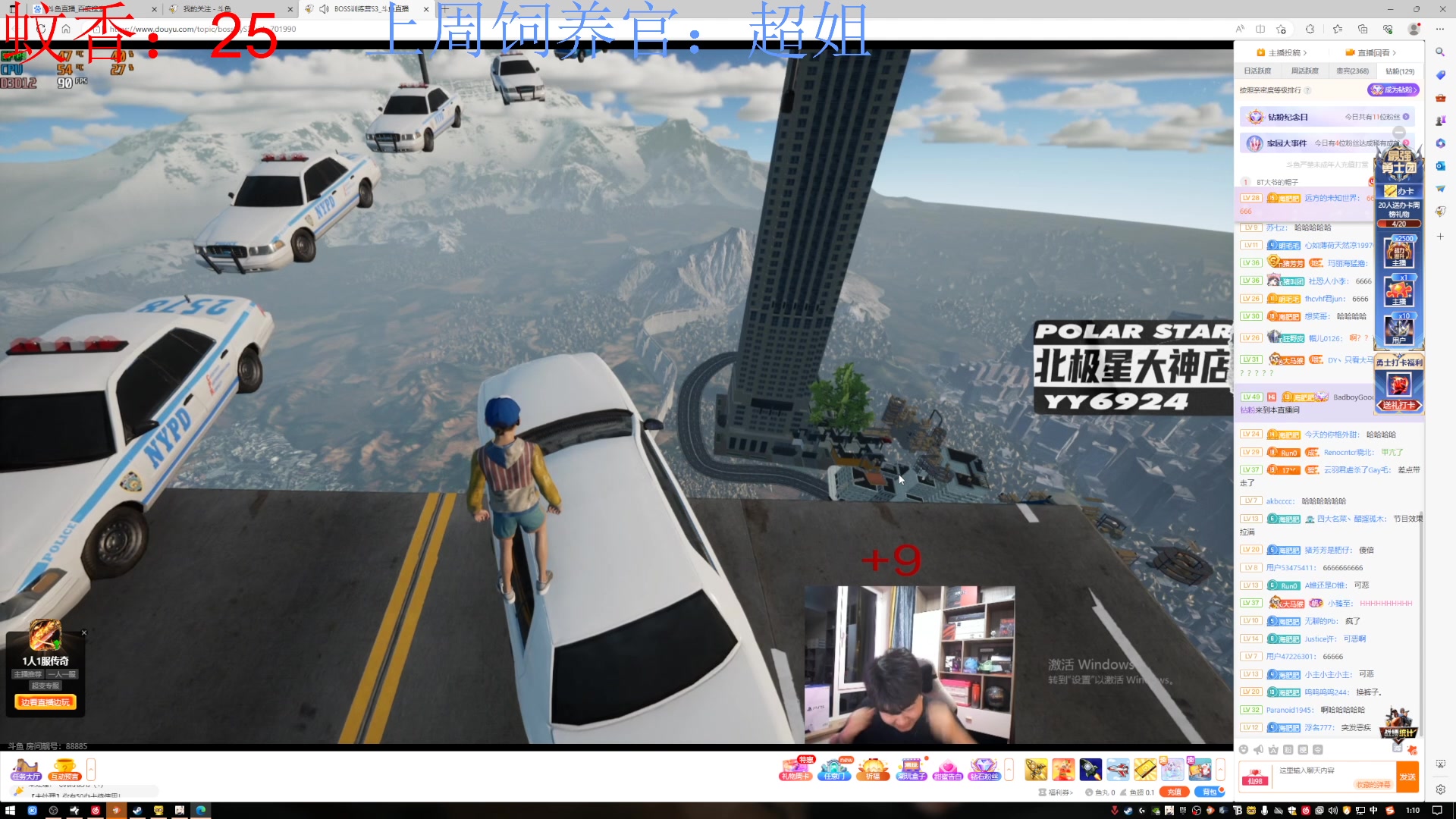
Task: Expand 钻粉纪念日 details arrow
Action: tap(1406, 117)
